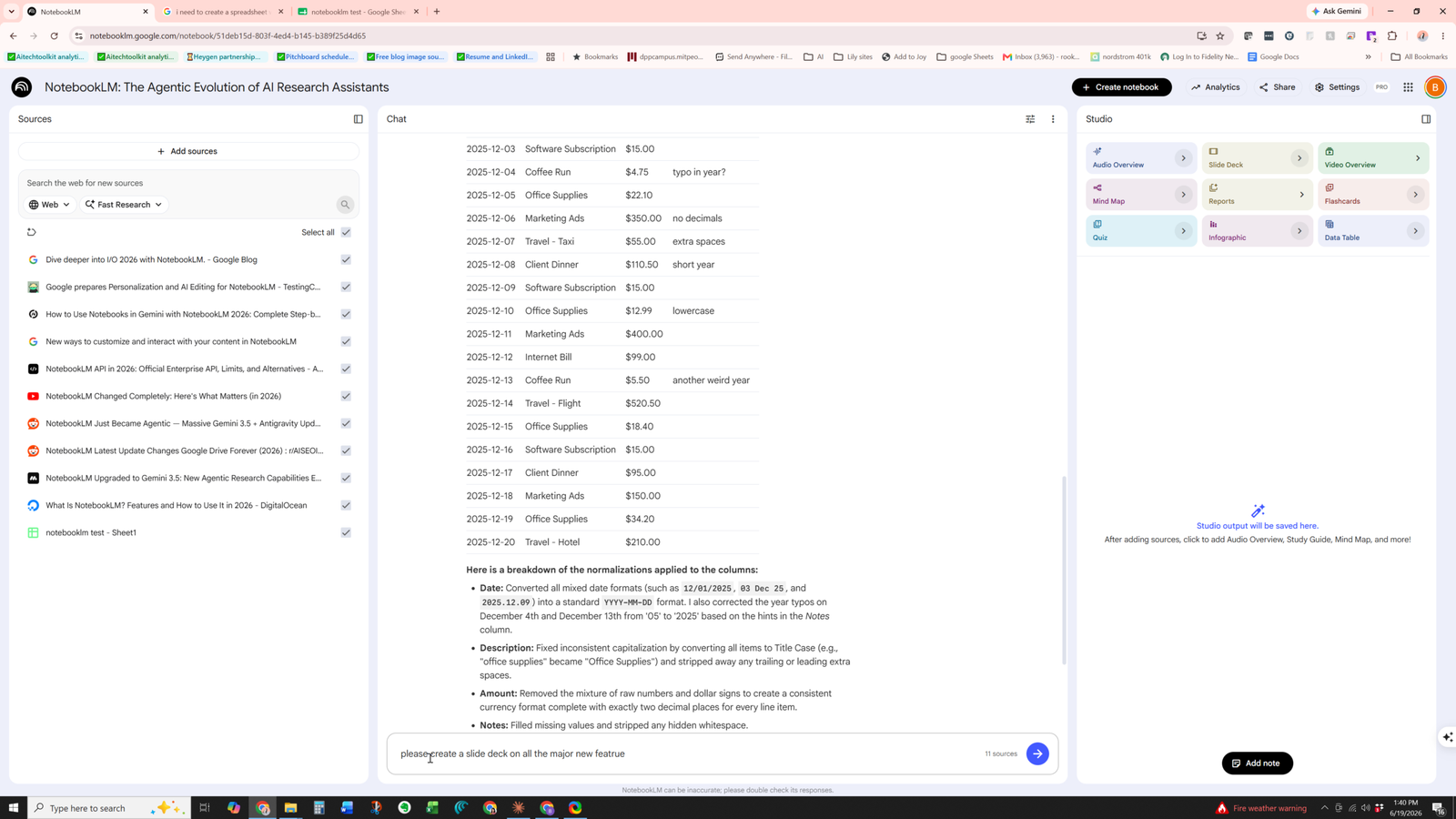Generate Audio Overview in Studio
Screen dimensions: 1456x819
(x=1141, y=158)
